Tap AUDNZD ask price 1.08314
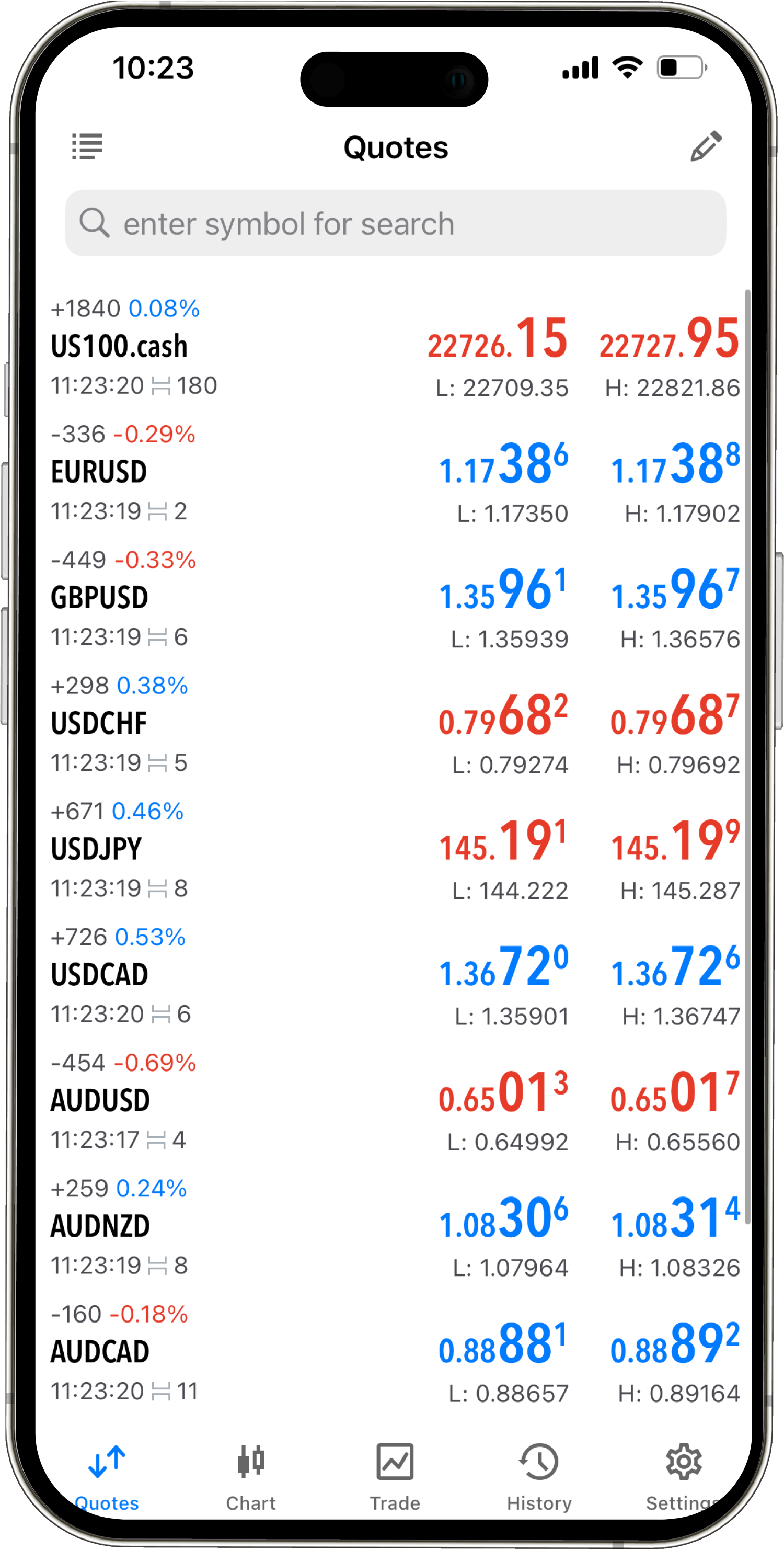Viewport: 784px width, 1550px height. (675, 1220)
